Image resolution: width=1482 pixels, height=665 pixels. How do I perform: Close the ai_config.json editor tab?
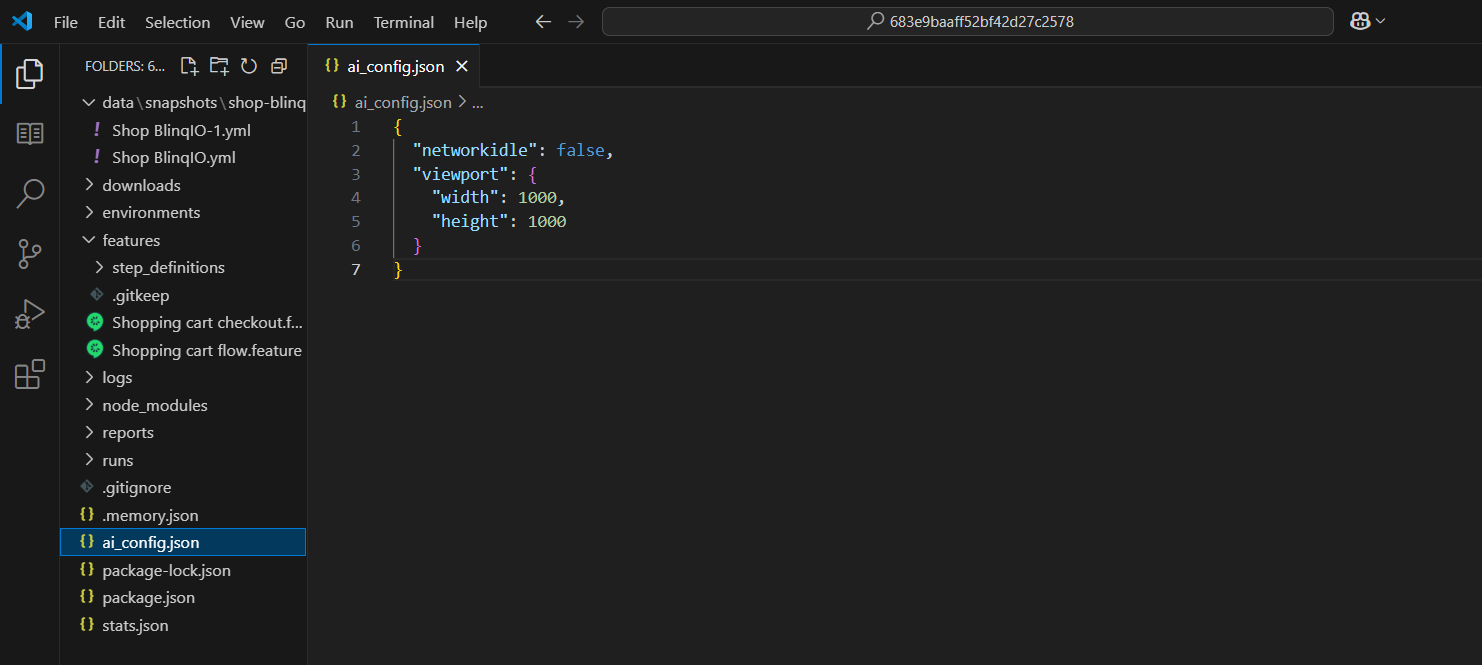click(462, 67)
